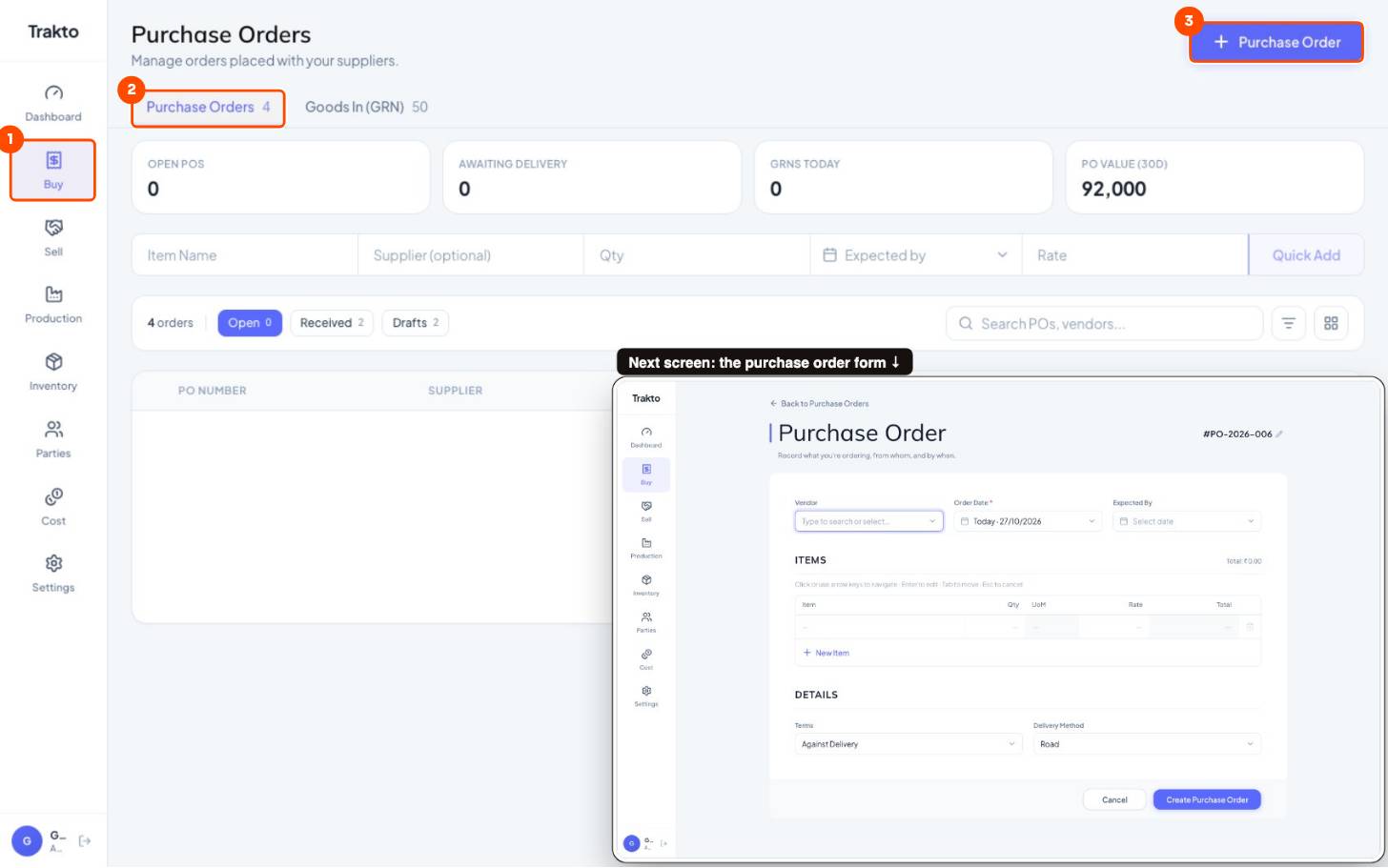Switch to grid view using the grid icon
The height and width of the screenshot is (868, 1388).
point(1331,323)
